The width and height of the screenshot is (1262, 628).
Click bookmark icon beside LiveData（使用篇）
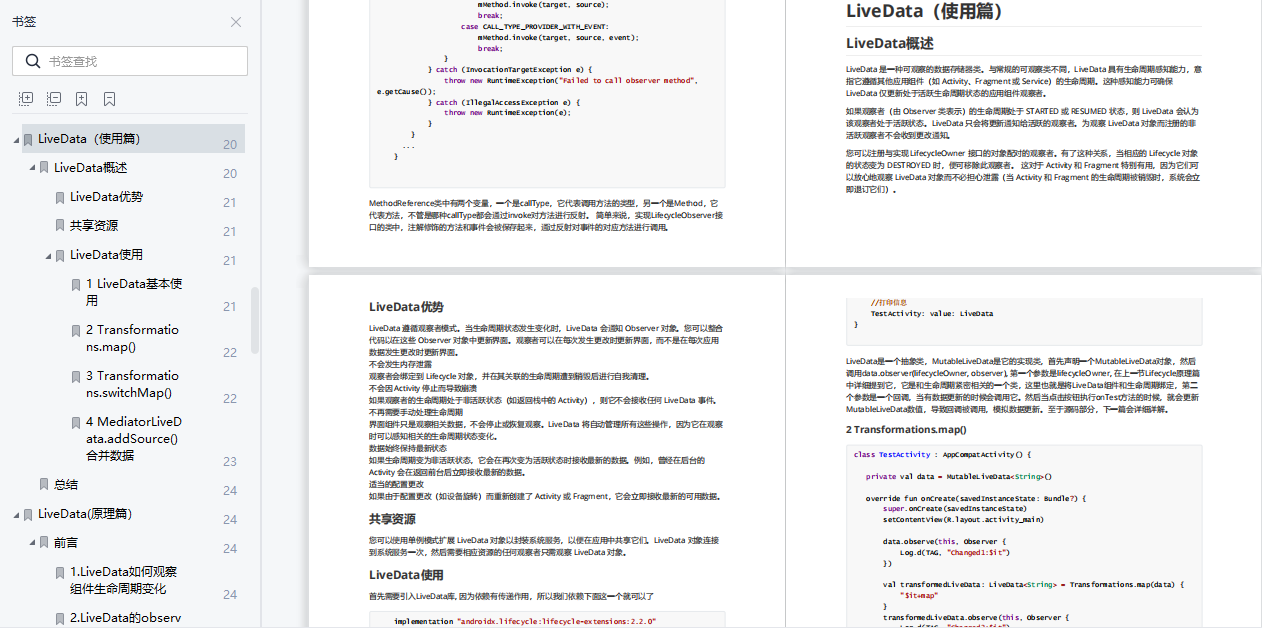[x=29, y=139]
